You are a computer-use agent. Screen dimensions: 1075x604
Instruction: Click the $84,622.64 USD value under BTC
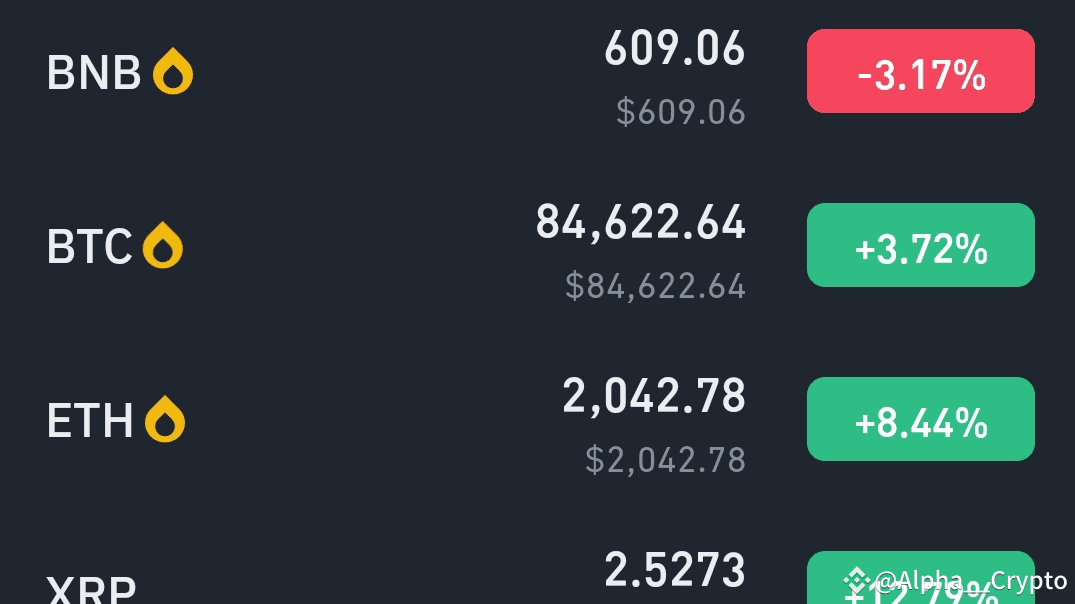click(x=655, y=286)
